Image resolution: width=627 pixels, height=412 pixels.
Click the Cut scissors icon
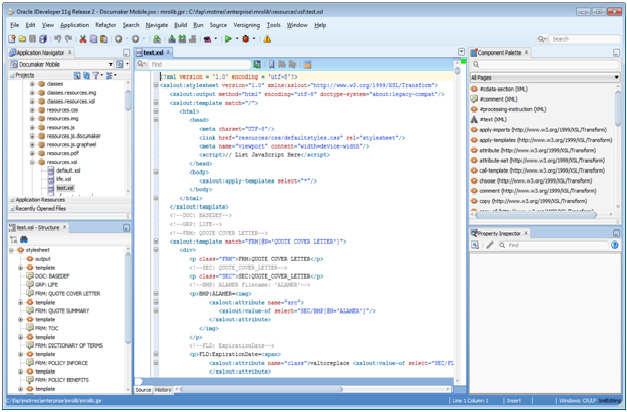tap(82, 39)
